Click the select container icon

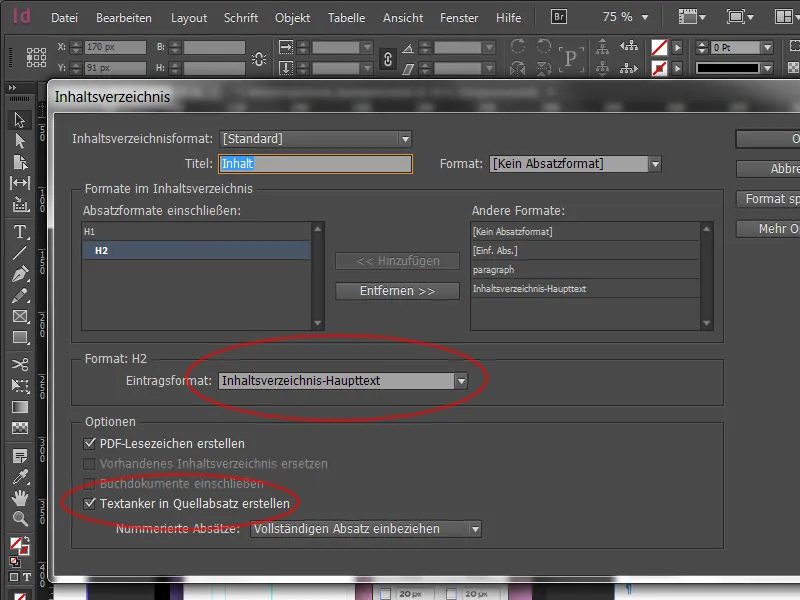tap(603, 47)
